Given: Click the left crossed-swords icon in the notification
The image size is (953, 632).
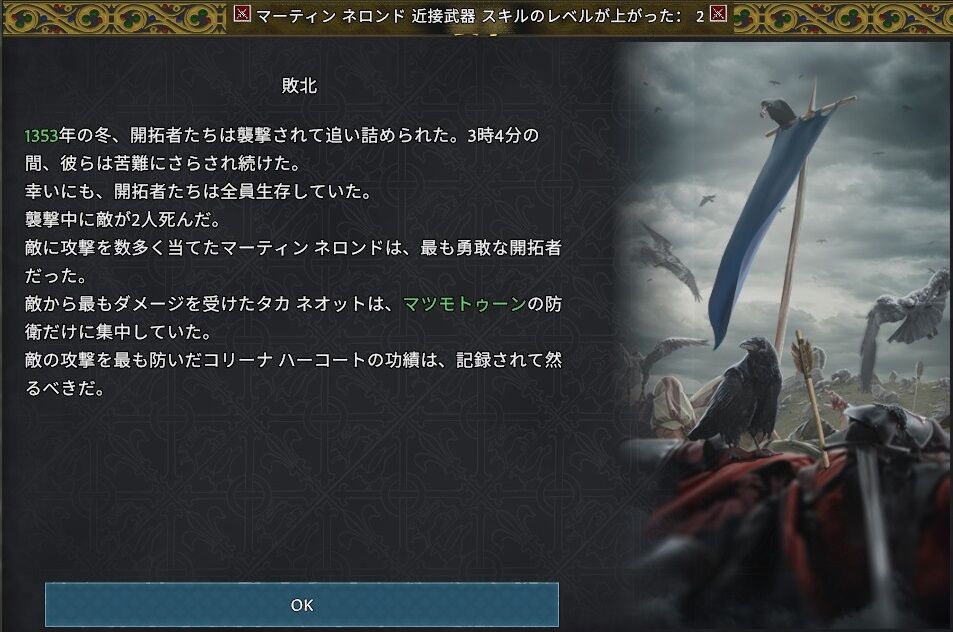Looking at the screenshot, I should tap(242, 13).
